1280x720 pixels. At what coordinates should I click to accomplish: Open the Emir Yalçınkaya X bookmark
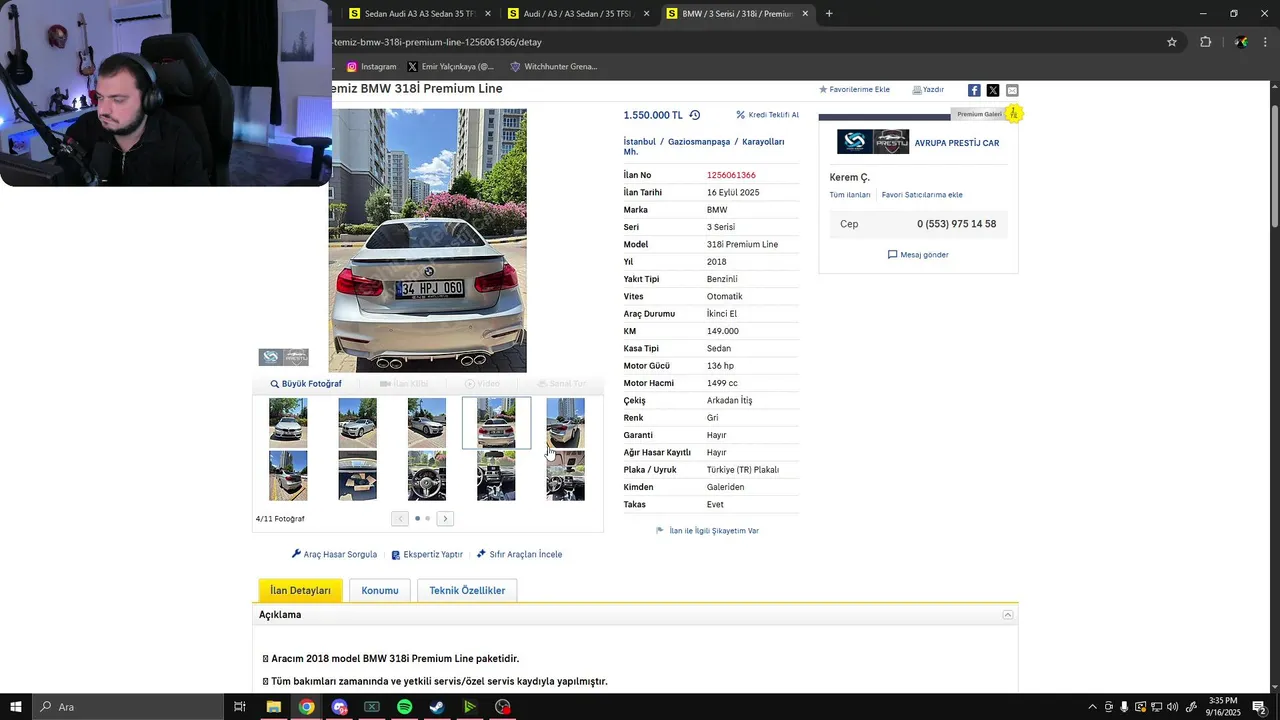point(450,67)
